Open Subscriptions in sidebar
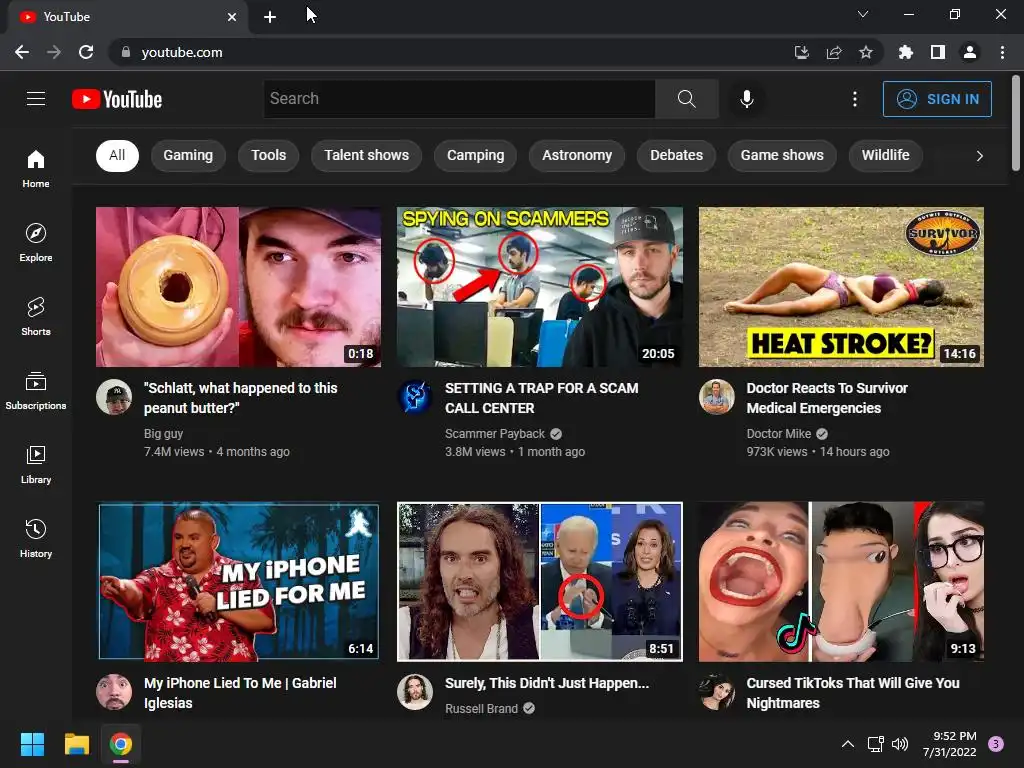Screen dimensions: 1024x768 pyautogui.click(x=36, y=390)
